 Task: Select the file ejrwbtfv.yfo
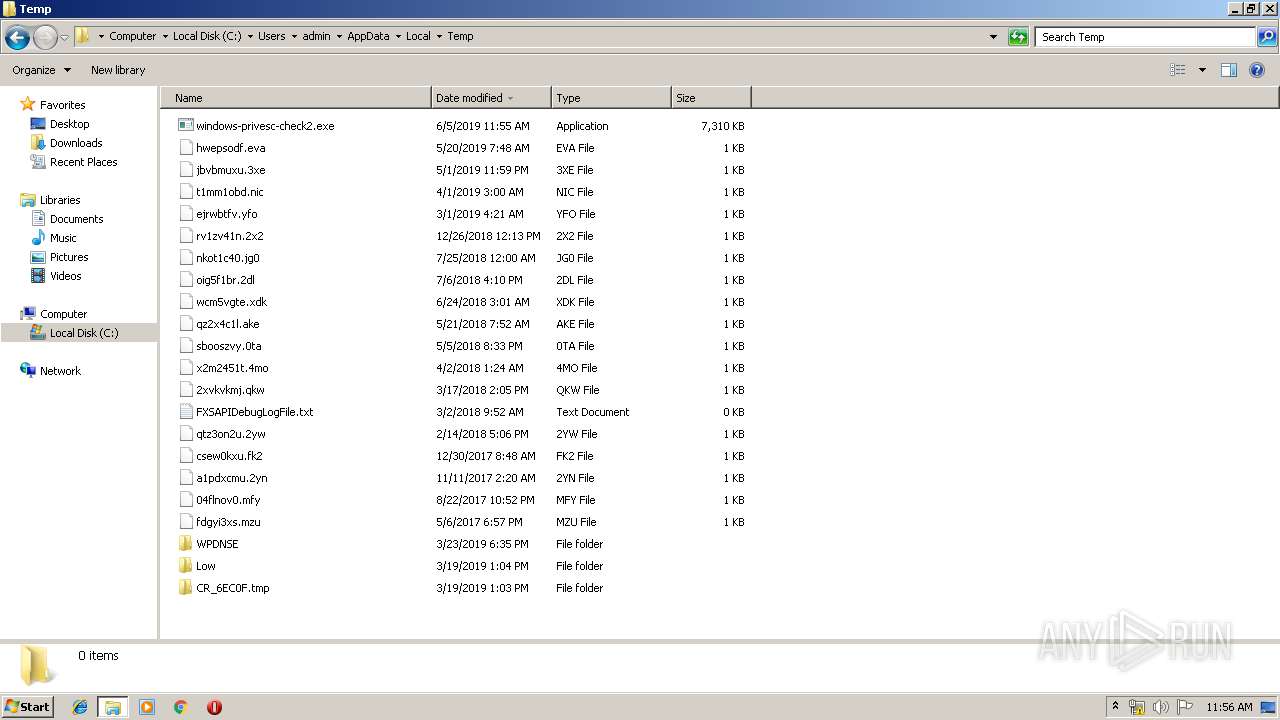click(x=226, y=214)
